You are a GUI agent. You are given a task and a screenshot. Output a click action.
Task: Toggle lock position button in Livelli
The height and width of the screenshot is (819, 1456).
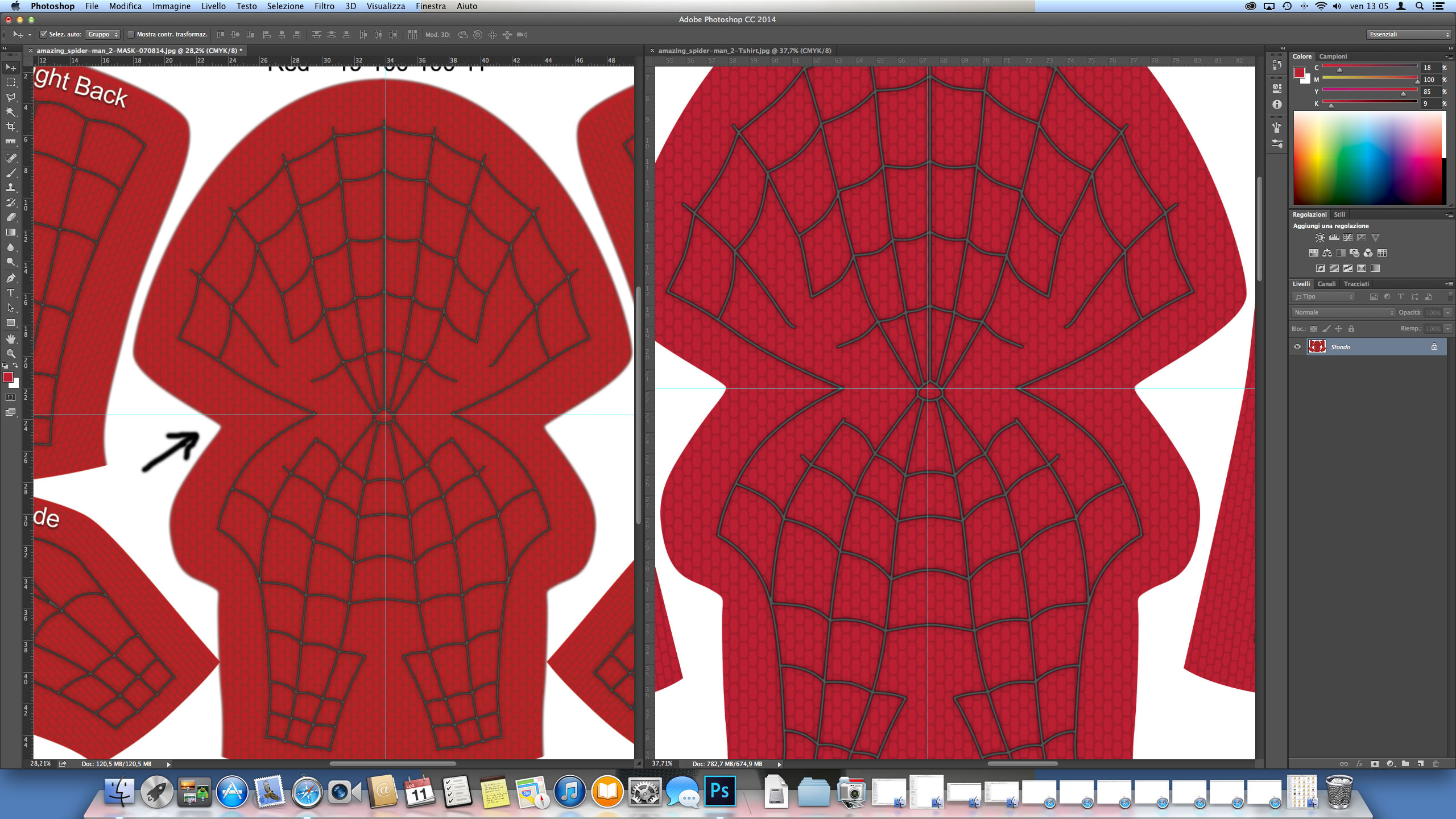[x=1339, y=329]
